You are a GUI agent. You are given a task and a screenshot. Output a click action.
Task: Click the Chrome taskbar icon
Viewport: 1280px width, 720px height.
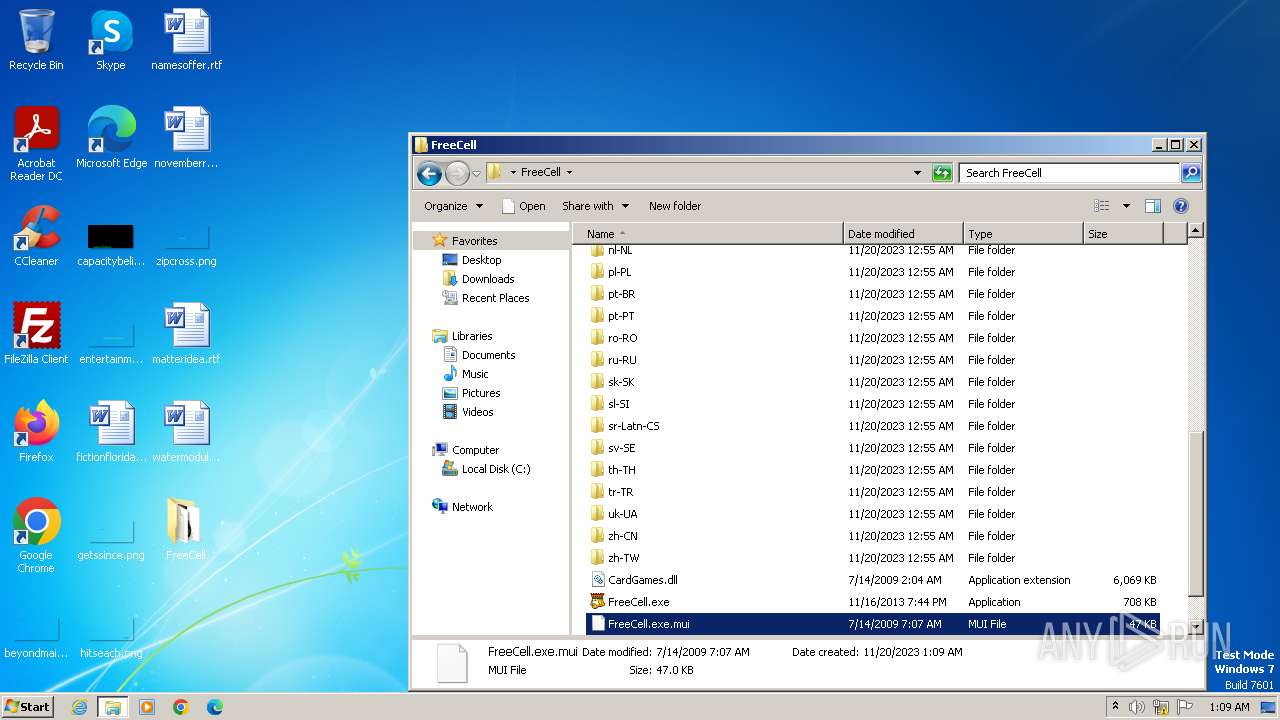(x=181, y=707)
